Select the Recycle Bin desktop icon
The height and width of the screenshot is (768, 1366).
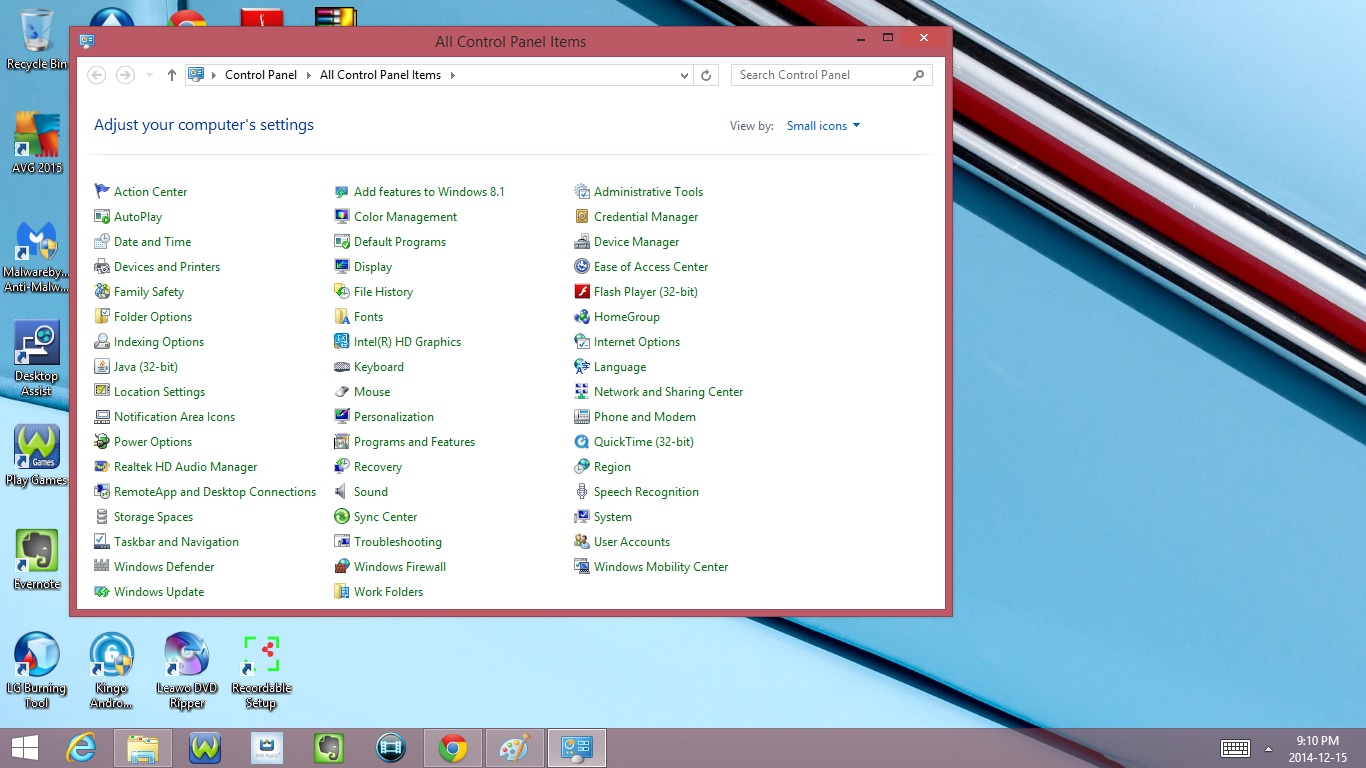pyautogui.click(x=37, y=40)
